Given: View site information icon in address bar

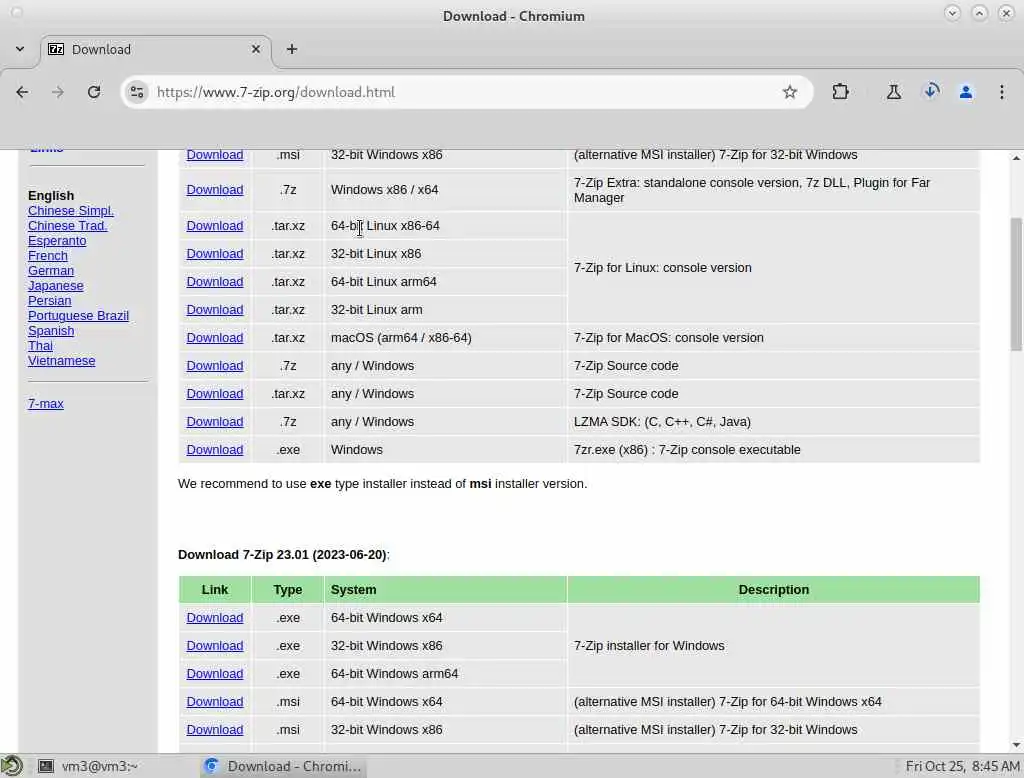Looking at the screenshot, I should coord(136,92).
